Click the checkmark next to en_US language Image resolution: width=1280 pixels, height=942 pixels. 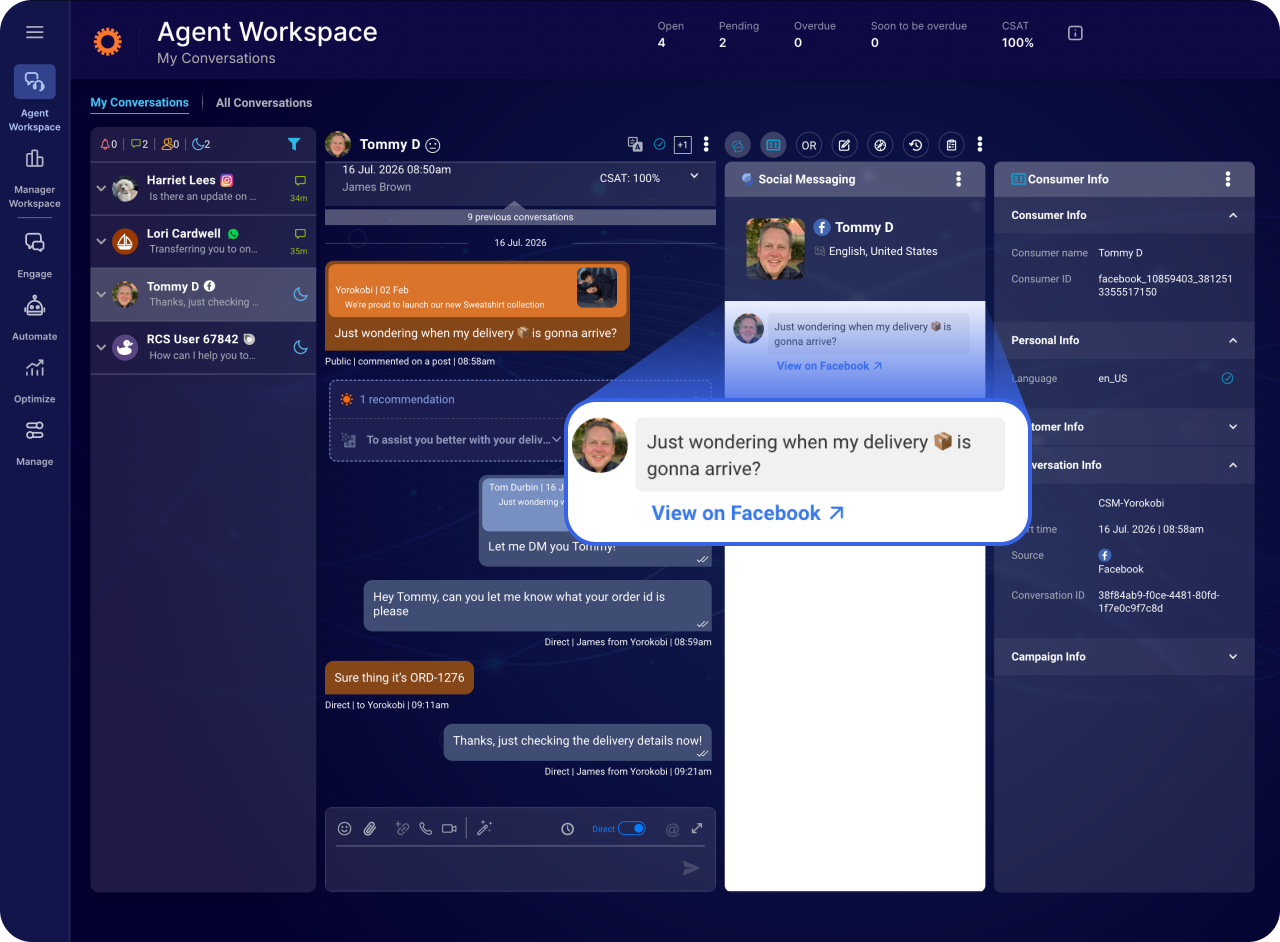(x=1227, y=378)
